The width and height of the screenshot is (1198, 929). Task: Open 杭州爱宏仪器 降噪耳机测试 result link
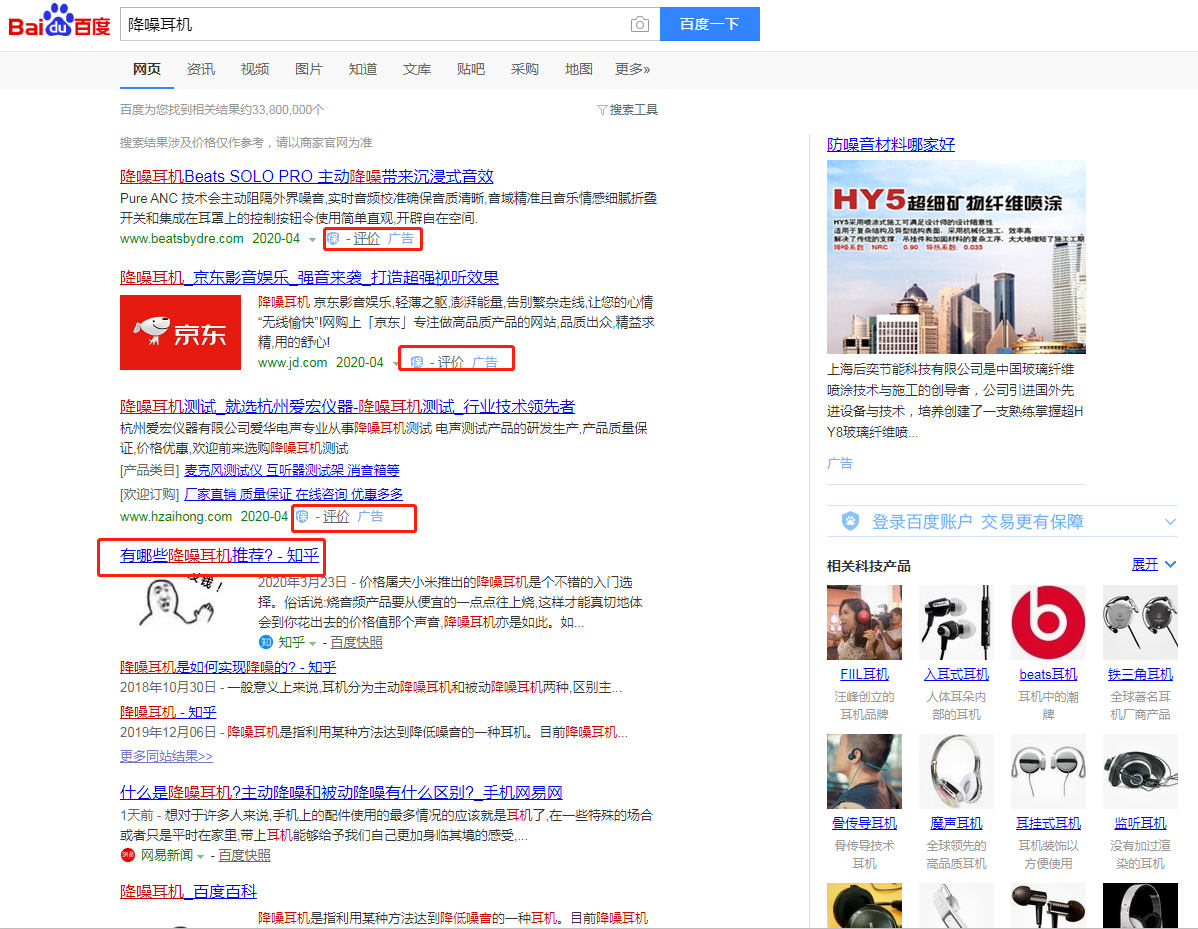point(348,406)
